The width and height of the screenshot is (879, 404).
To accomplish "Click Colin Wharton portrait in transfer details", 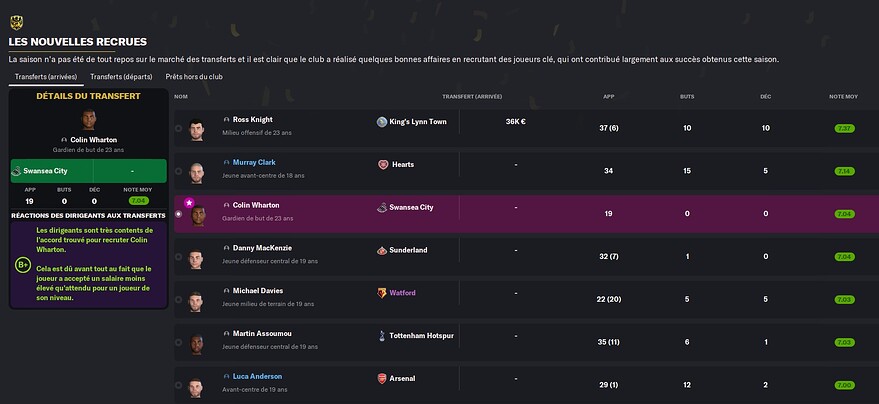I will coord(89,120).
